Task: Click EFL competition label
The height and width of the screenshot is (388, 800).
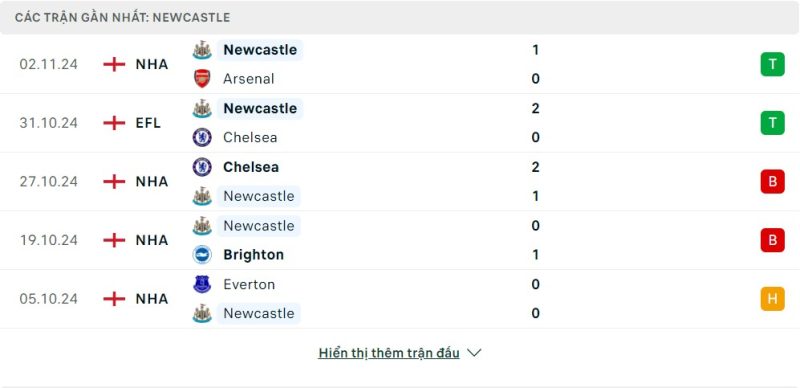Action: pyautogui.click(x=148, y=123)
